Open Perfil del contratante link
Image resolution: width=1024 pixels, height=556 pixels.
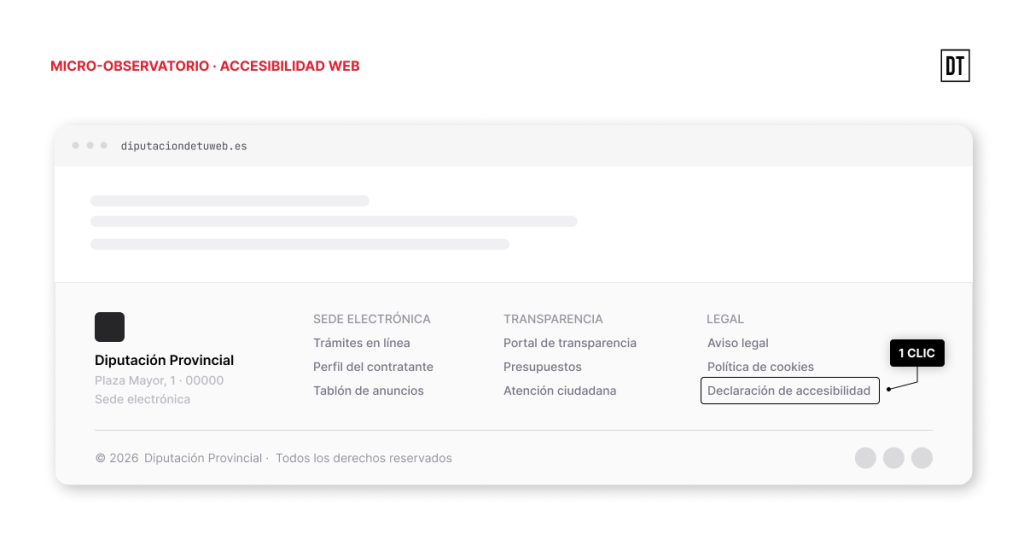[x=373, y=367]
